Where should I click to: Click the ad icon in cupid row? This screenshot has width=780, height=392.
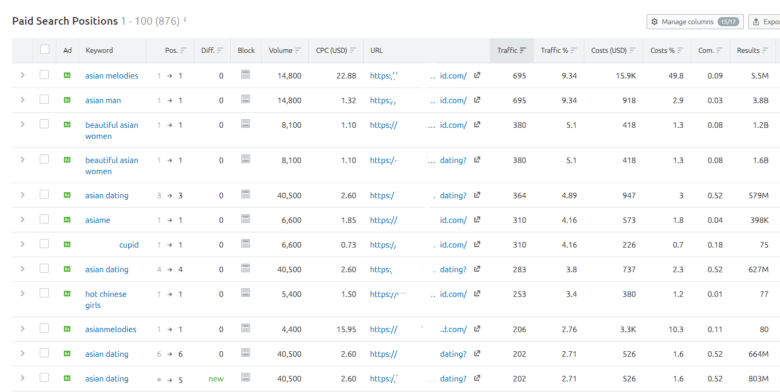point(67,244)
